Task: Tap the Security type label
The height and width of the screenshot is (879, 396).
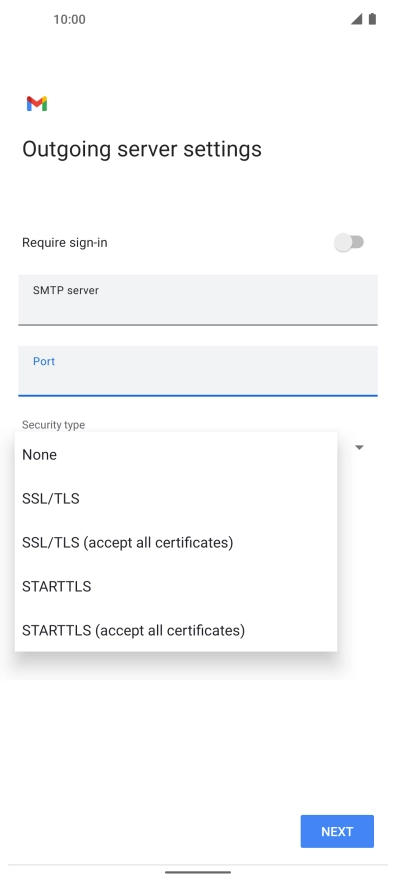Action: 53,425
